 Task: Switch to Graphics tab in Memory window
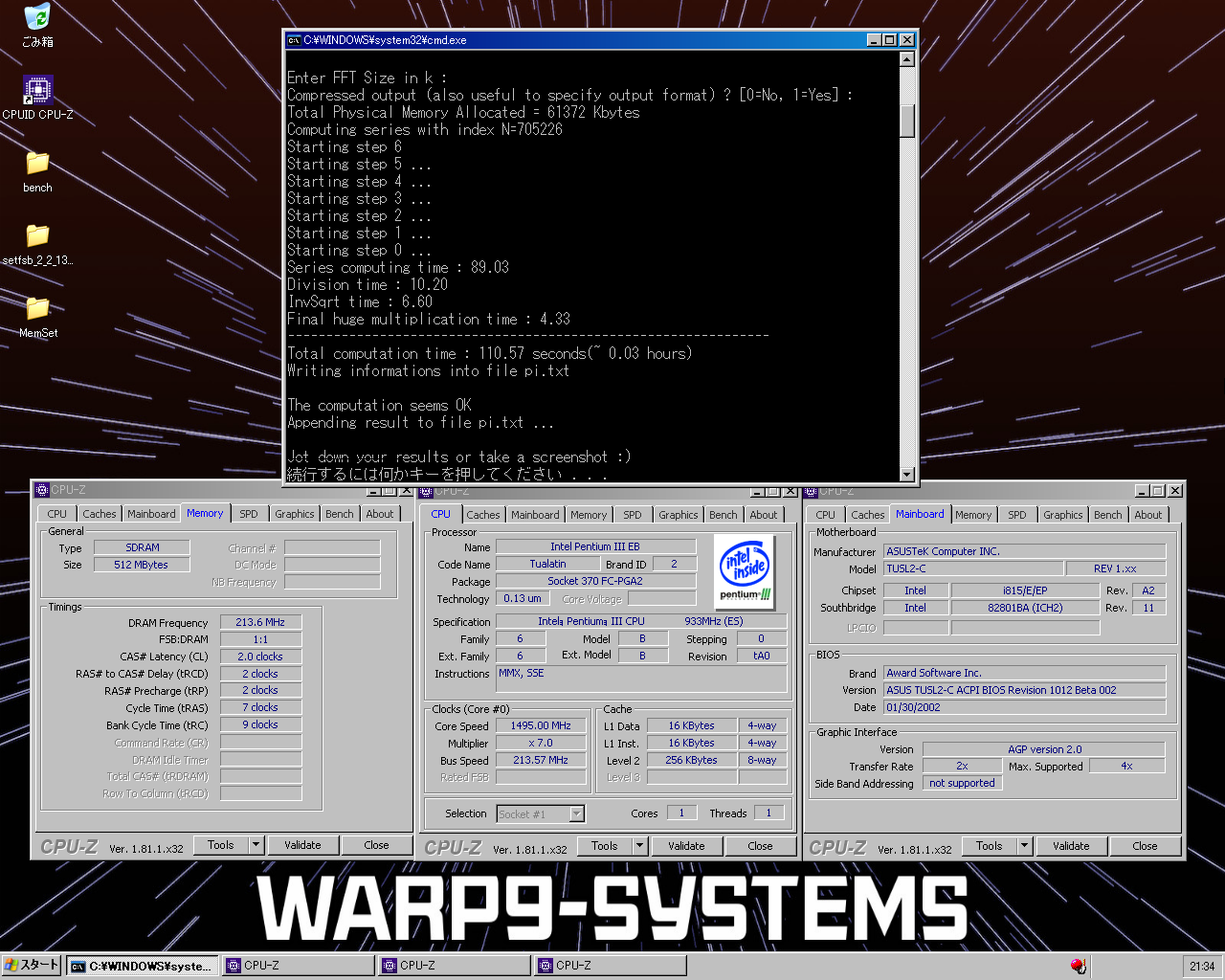click(295, 514)
